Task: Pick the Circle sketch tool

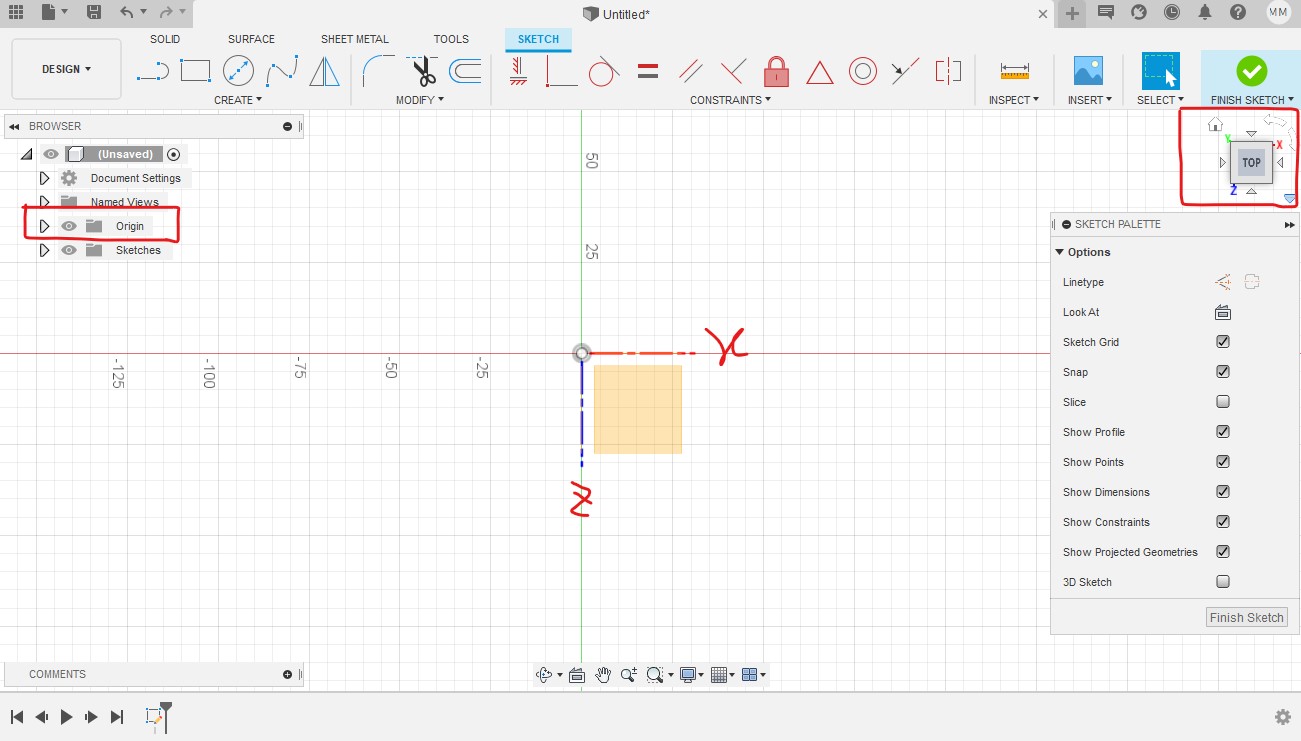Action: [238, 71]
